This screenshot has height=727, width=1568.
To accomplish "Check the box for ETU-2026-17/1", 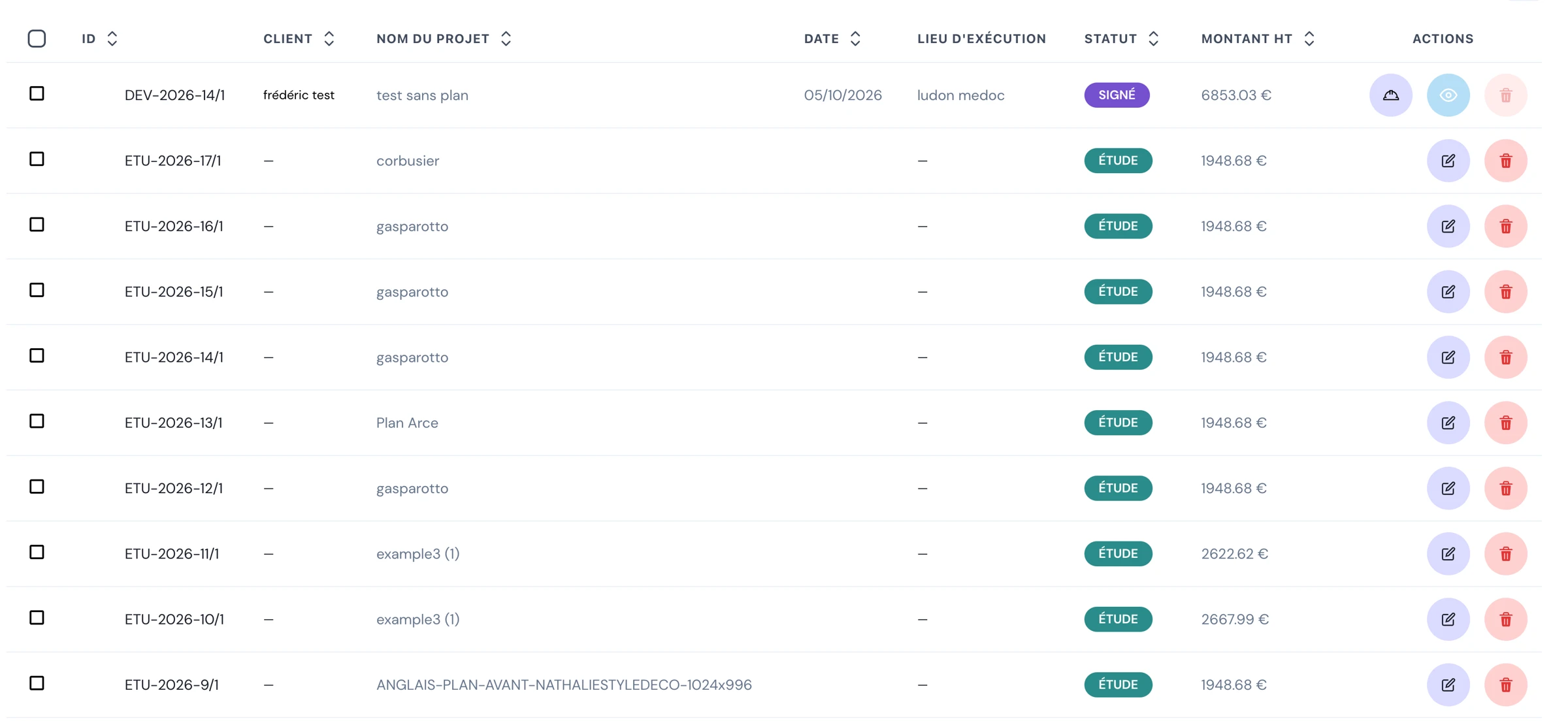I will pos(37,159).
